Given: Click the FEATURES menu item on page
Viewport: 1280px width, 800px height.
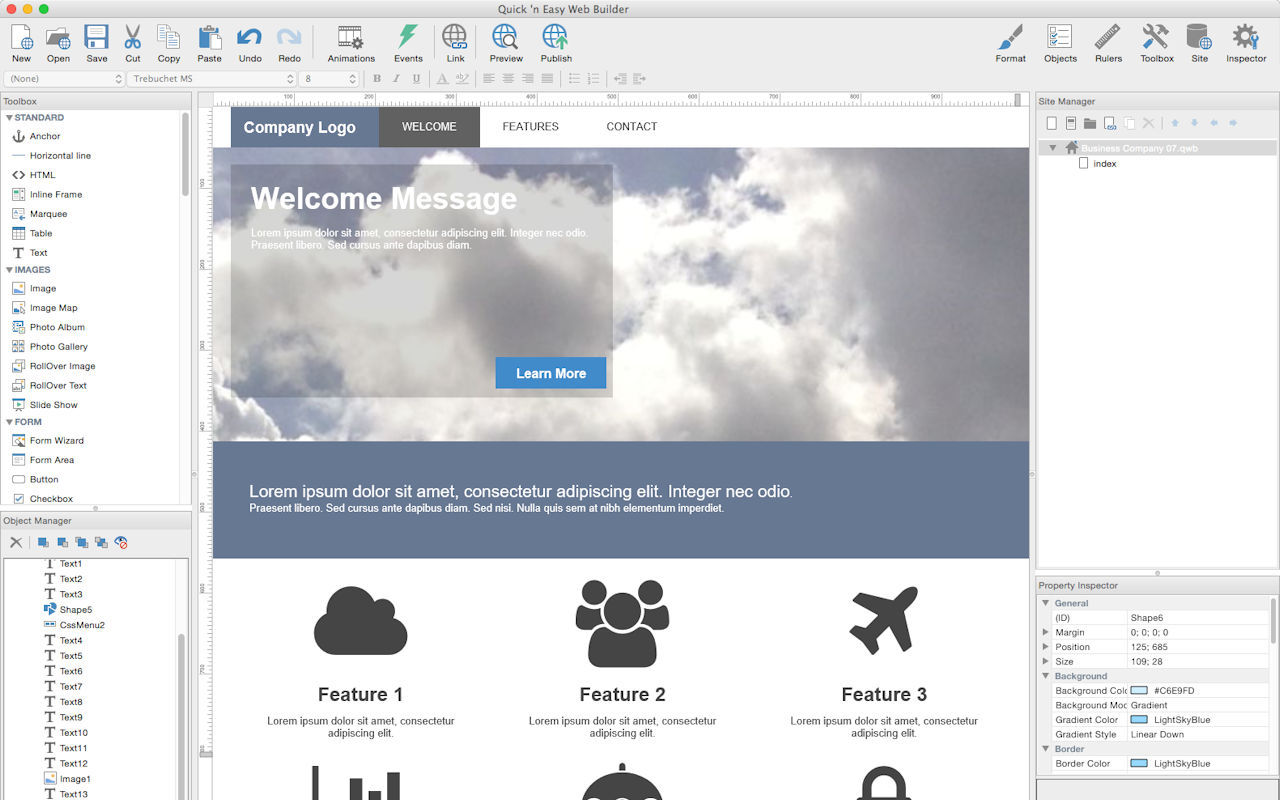Looking at the screenshot, I should [x=530, y=127].
